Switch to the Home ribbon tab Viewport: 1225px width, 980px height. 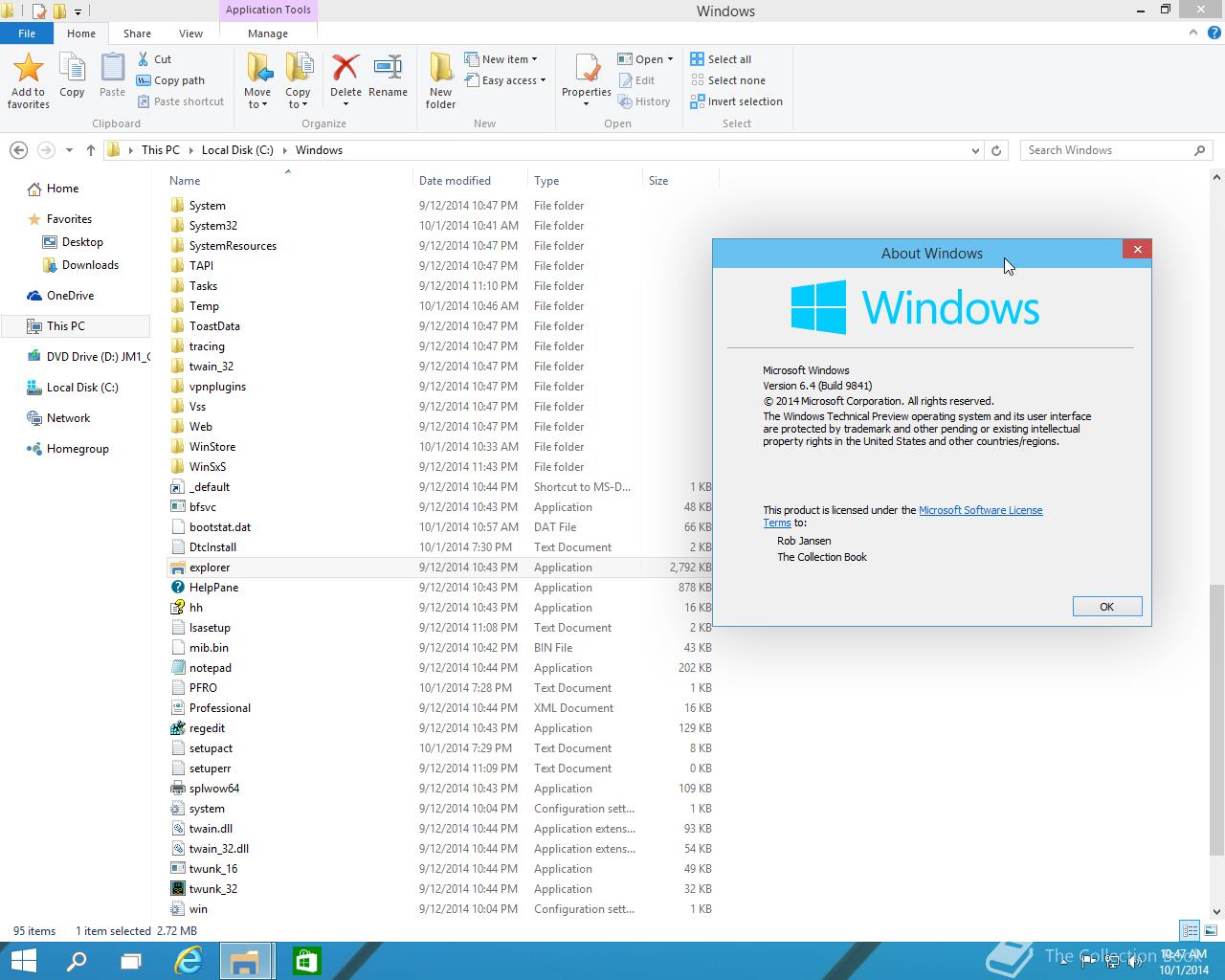[x=81, y=33]
